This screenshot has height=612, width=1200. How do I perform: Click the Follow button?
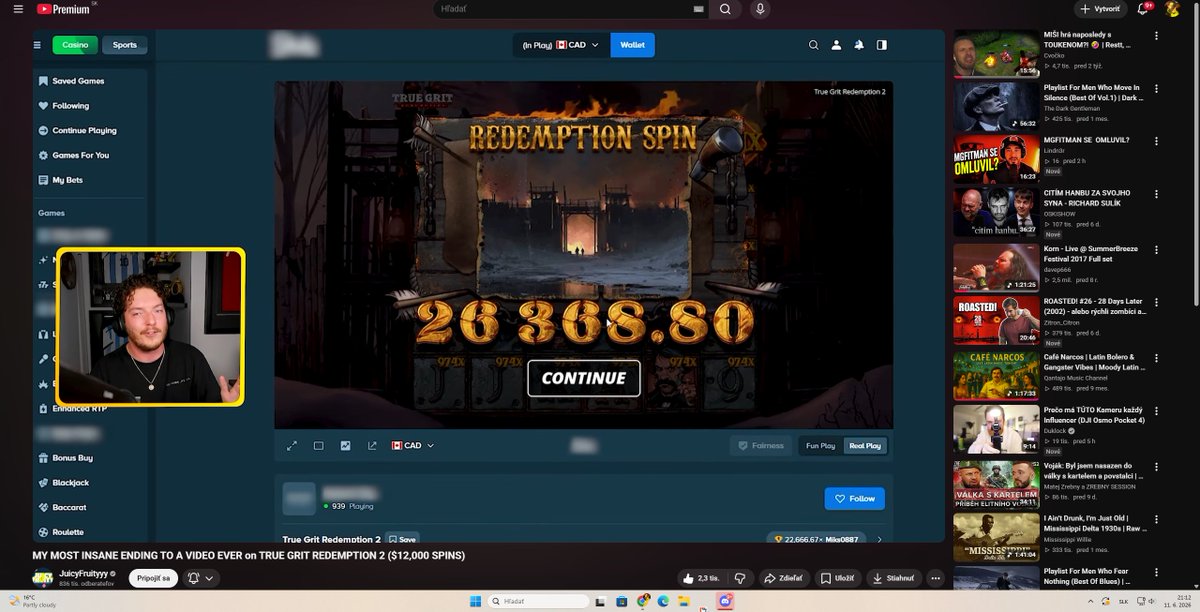click(855, 498)
